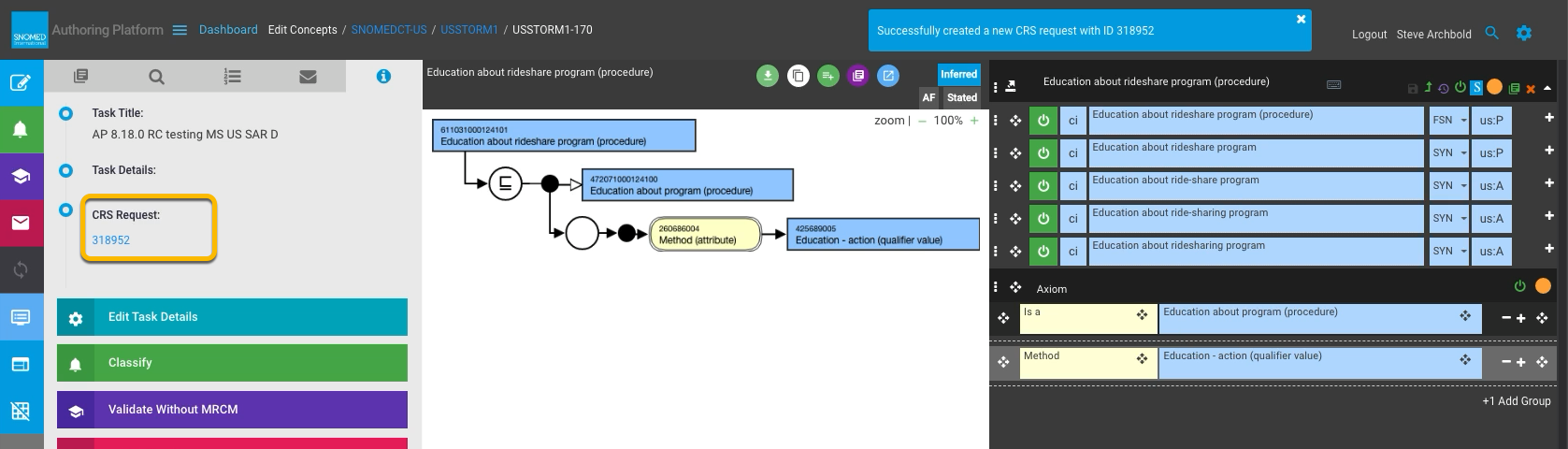Open SYN dropdown for 'Education about rideshare program'
Viewport: 1568px width, 449px height.
tap(1449, 152)
